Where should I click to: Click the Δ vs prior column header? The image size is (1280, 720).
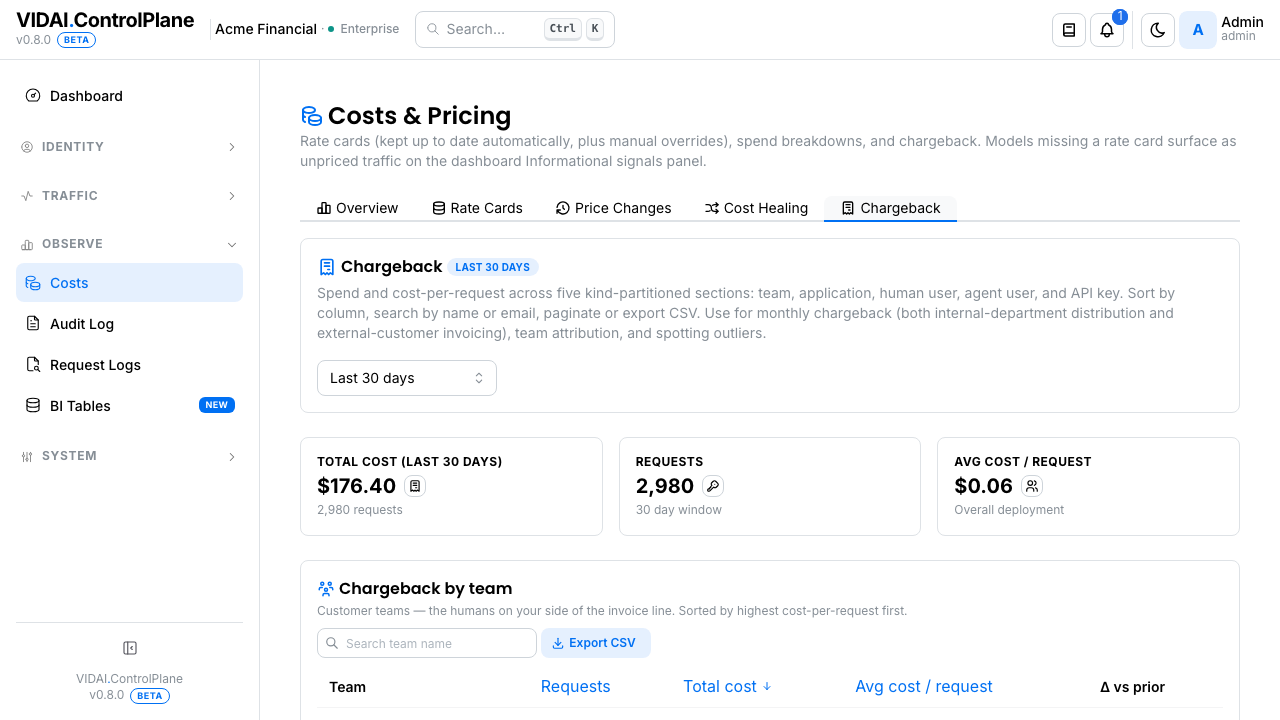(x=1132, y=687)
